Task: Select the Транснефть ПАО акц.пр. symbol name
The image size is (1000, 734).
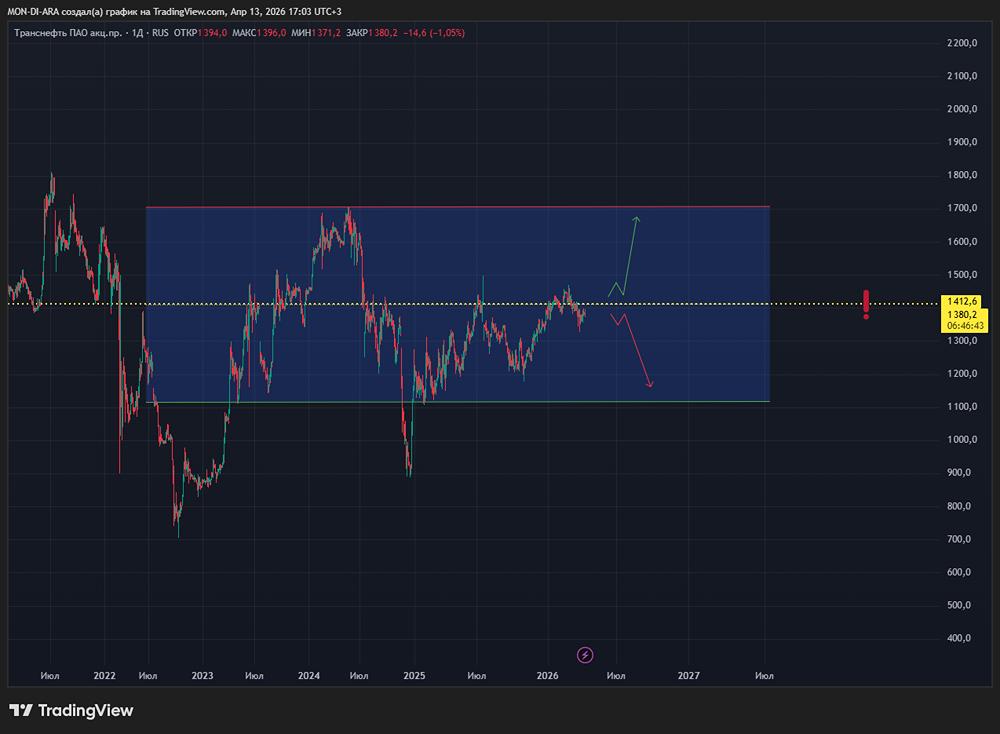Action: [x=68, y=33]
